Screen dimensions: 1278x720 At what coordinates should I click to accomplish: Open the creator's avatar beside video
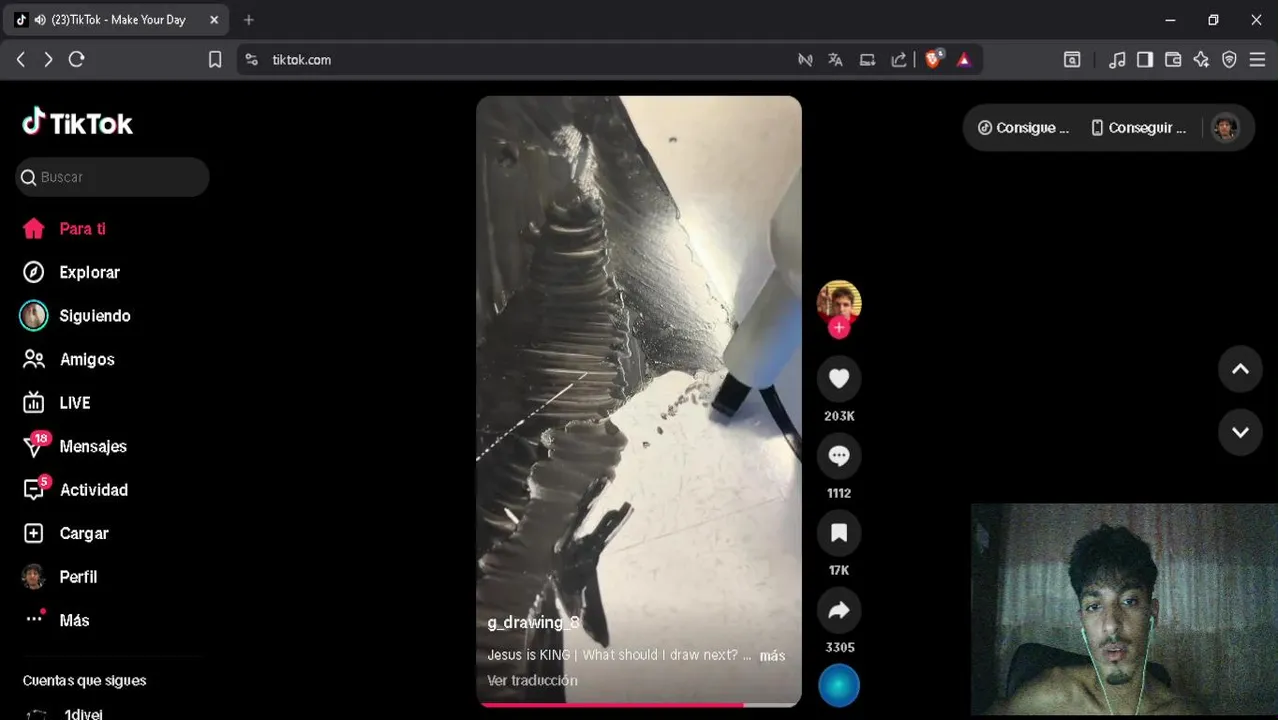tap(839, 301)
